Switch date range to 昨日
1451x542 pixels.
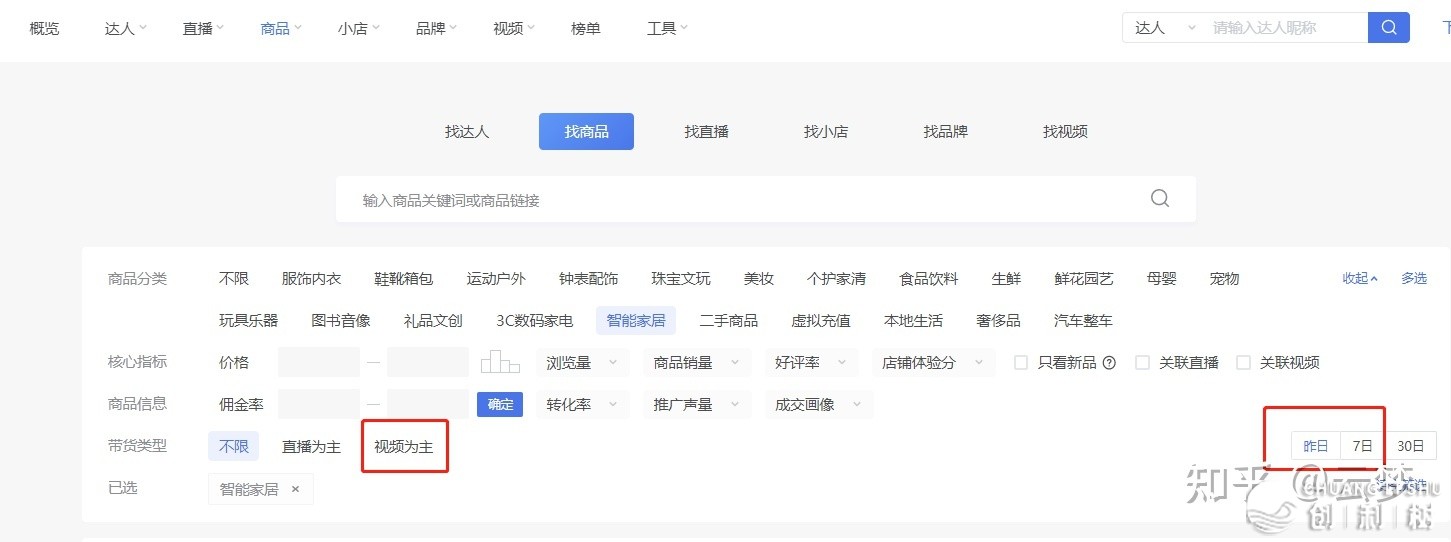coord(1316,446)
